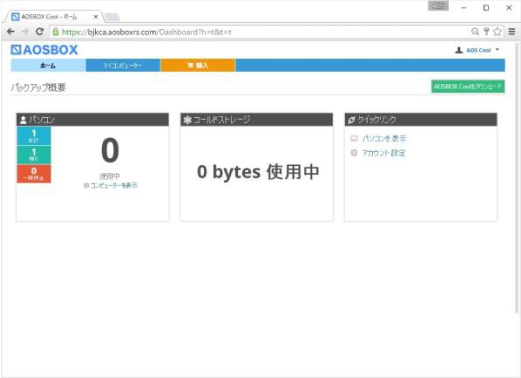Image resolution: width=521 pixels, height=378 pixels.
Task: Bookmark this page with the star icon
Action: tap(497, 32)
